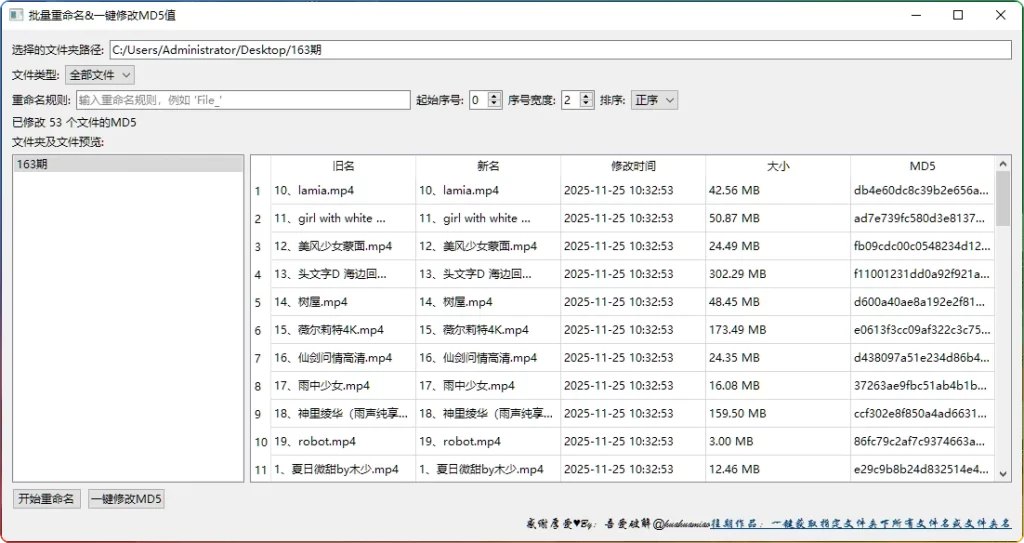Open the 文件类型 dropdown showing 全部文件
This screenshot has width=1024, height=543.
pos(100,75)
